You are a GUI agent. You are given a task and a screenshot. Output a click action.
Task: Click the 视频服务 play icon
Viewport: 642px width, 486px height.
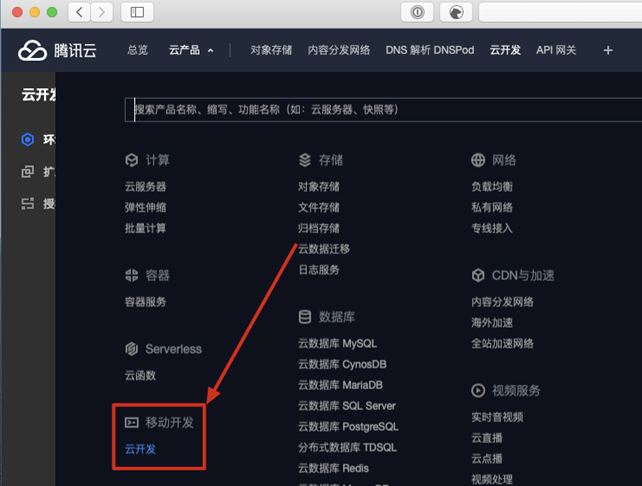[478, 390]
